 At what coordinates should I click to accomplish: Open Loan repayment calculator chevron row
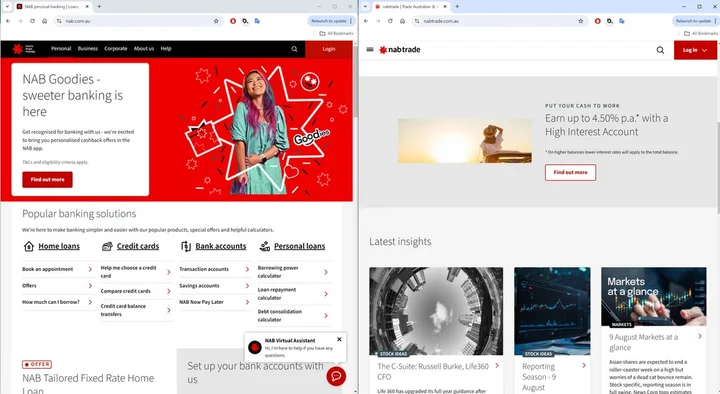(x=294, y=294)
